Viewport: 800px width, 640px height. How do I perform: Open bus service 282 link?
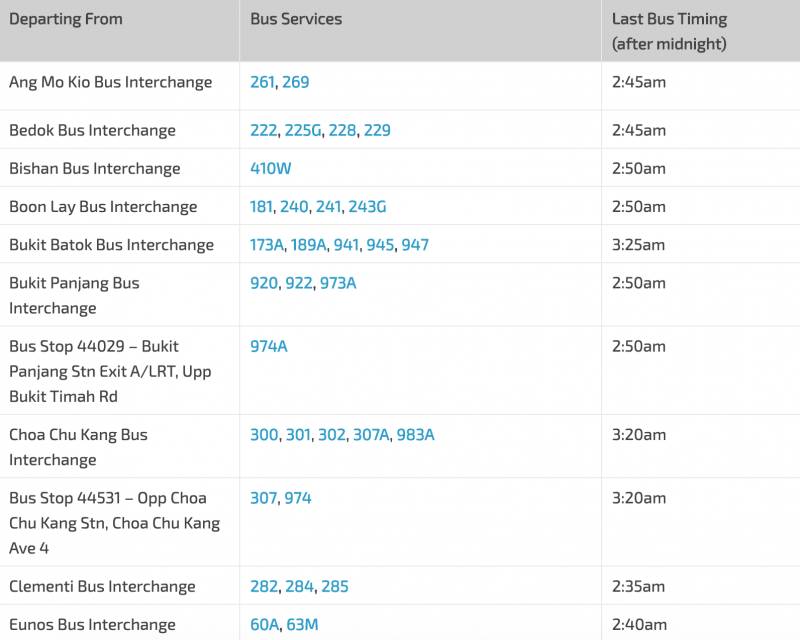point(264,587)
